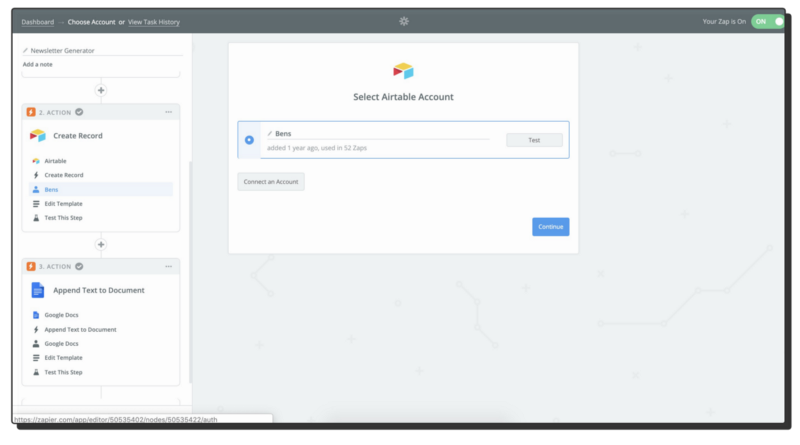Click the orange action icon for step 3

pos(31,266)
